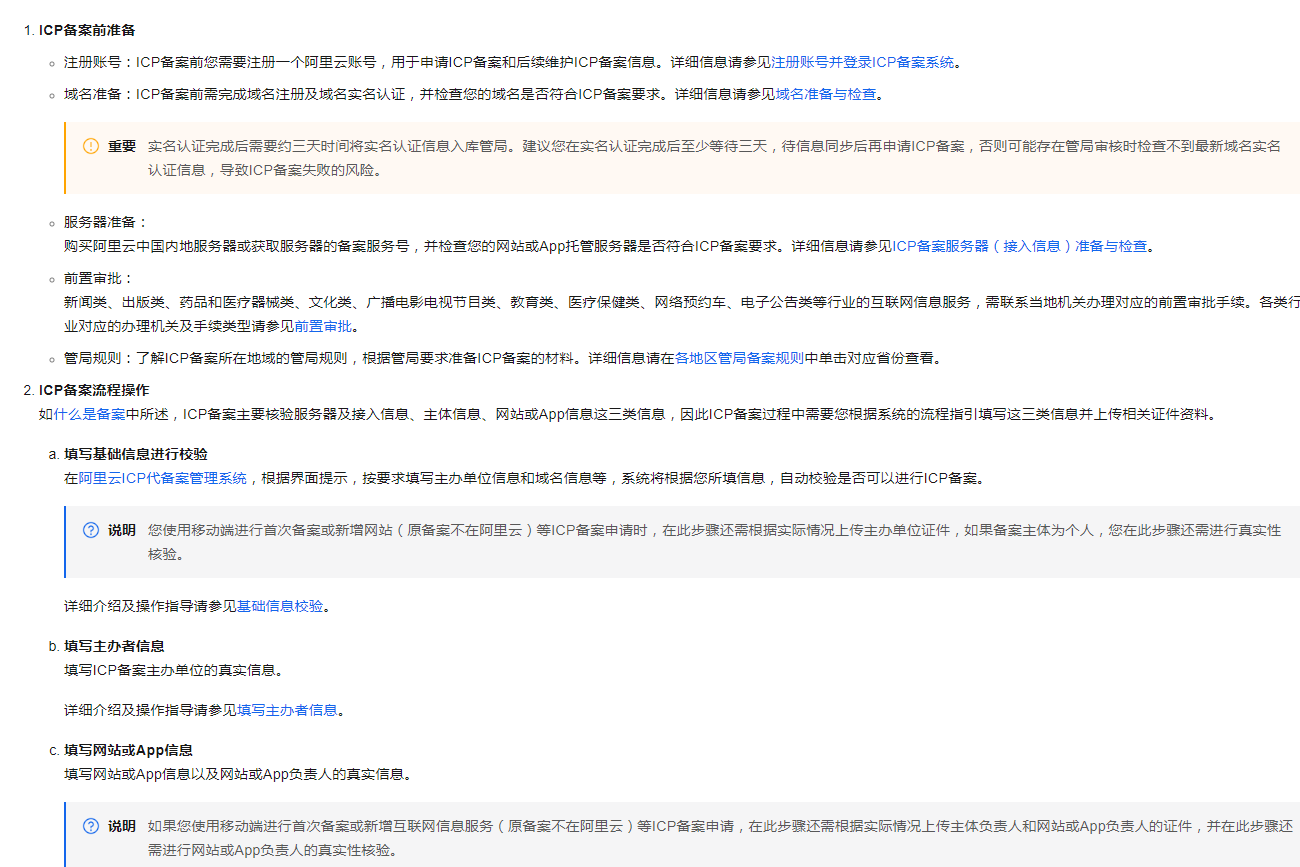Screen dimensions: 1300x867
Task: Click the 说明 label in the 首次备案或新增网站 note
Action: [122, 530]
